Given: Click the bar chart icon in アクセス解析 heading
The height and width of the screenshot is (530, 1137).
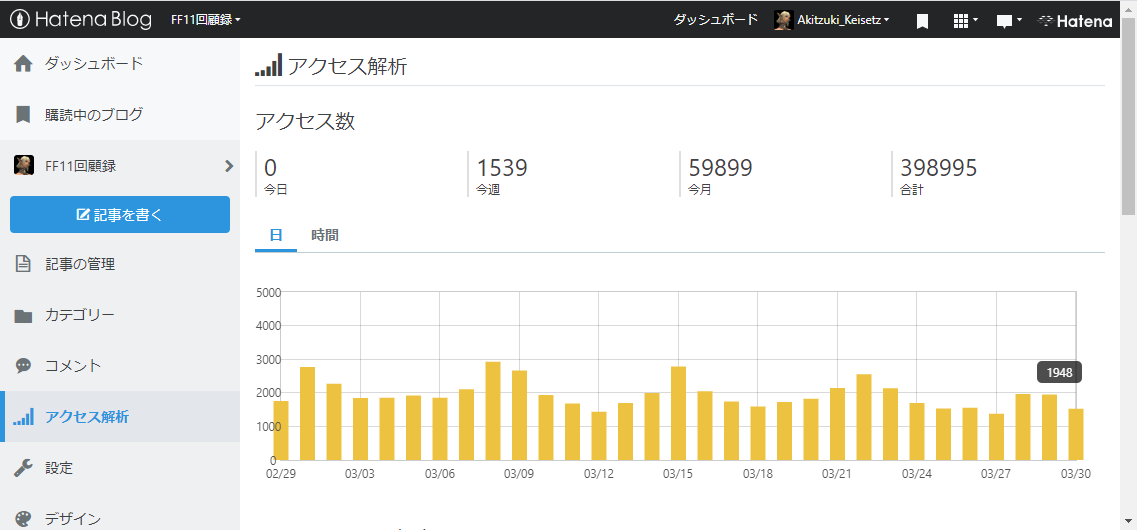Looking at the screenshot, I should pos(268,66).
